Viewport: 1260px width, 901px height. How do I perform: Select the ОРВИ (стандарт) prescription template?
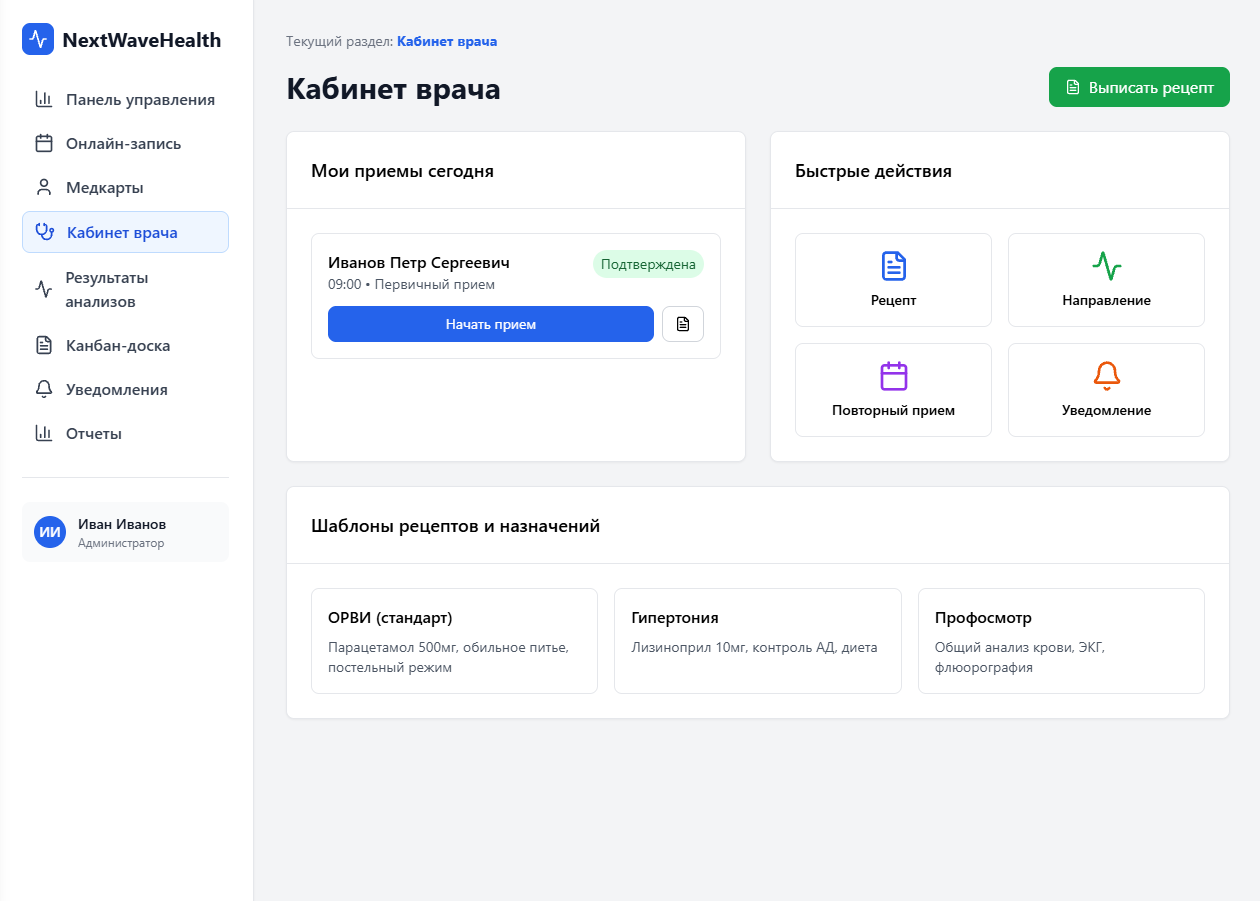[454, 640]
